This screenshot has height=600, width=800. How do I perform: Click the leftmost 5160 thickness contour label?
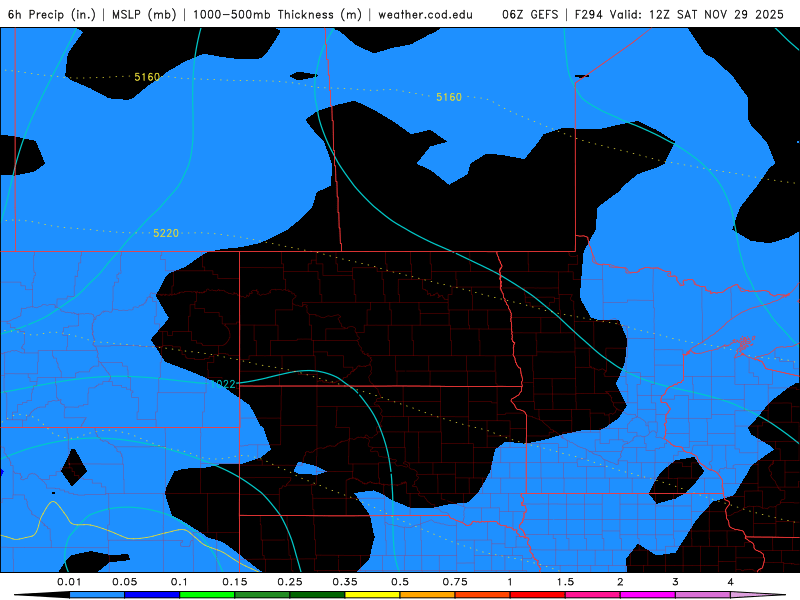click(x=147, y=77)
